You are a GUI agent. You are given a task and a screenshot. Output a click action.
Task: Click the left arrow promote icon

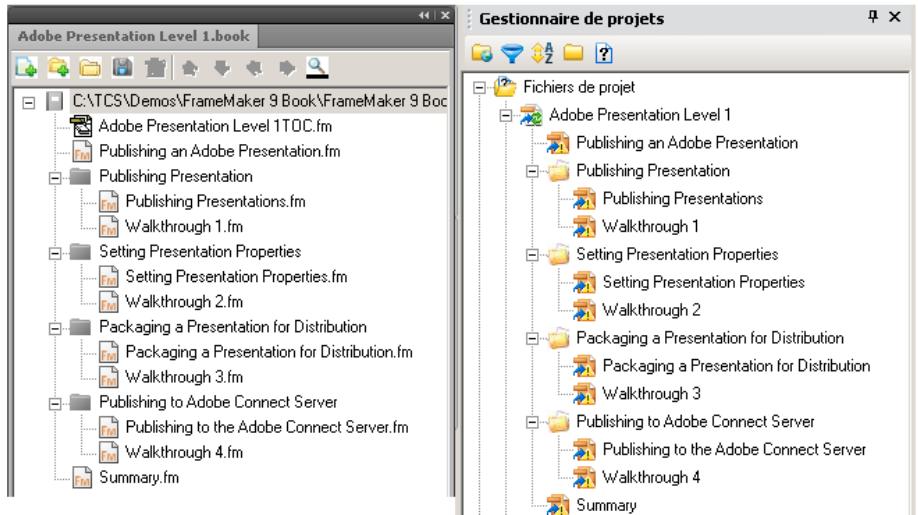[254, 68]
